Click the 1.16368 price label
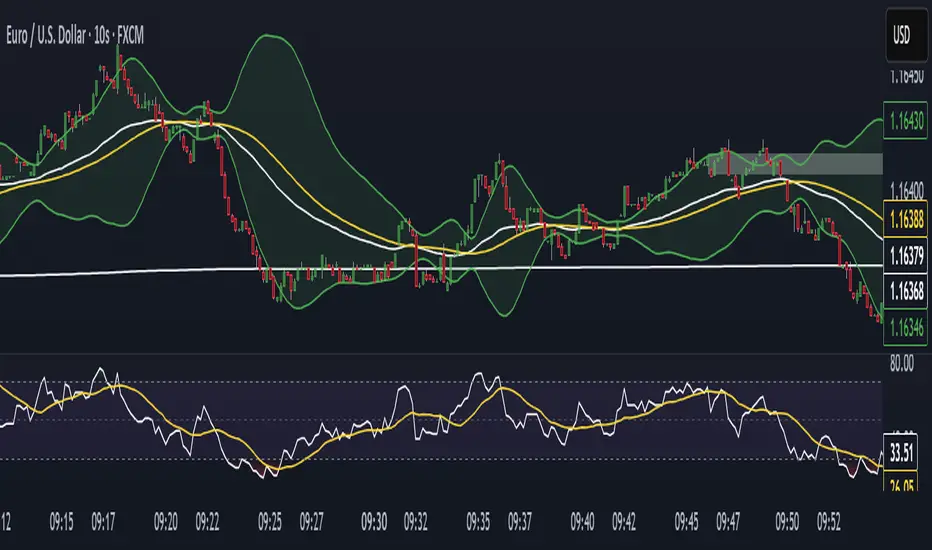The image size is (932, 550). point(906,290)
